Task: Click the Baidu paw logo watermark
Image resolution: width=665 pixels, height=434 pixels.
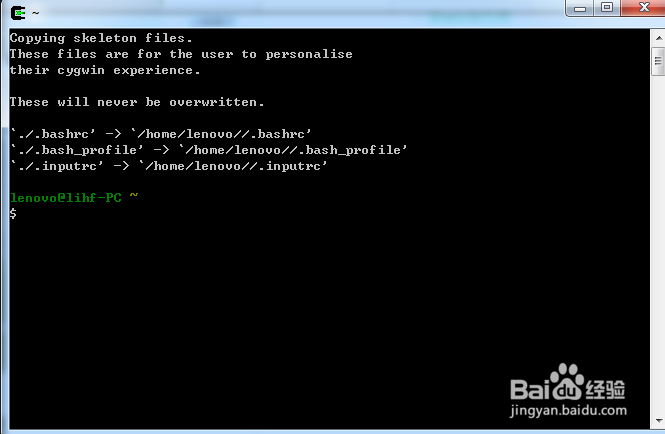Action: coord(567,381)
